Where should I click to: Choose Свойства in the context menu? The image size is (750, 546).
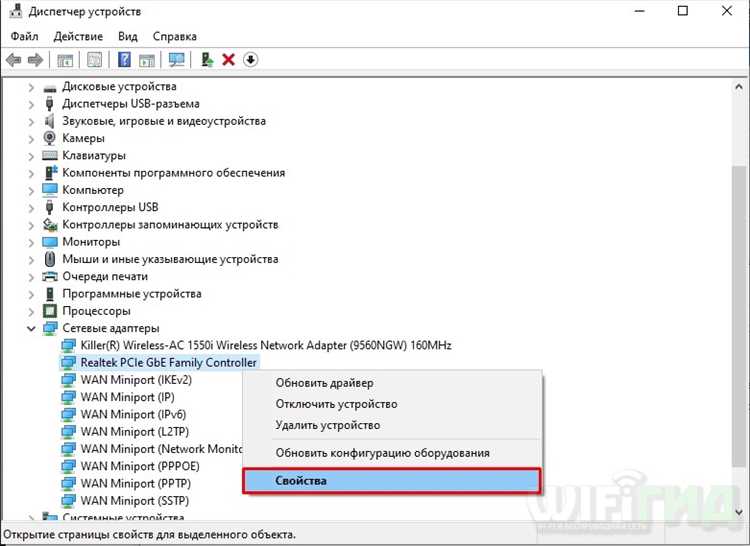(392, 480)
